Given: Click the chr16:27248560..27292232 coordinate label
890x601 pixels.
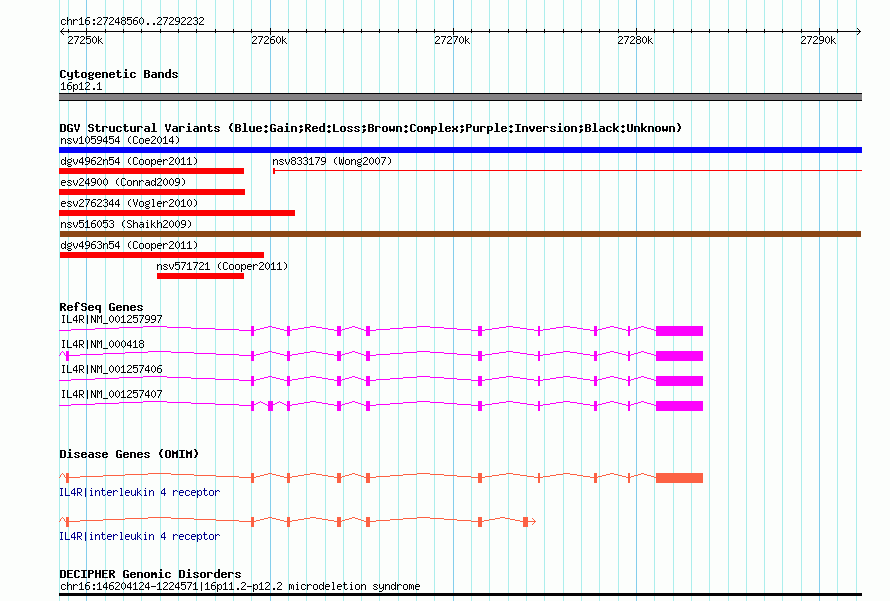Looking at the screenshot, I should point(132,22).
